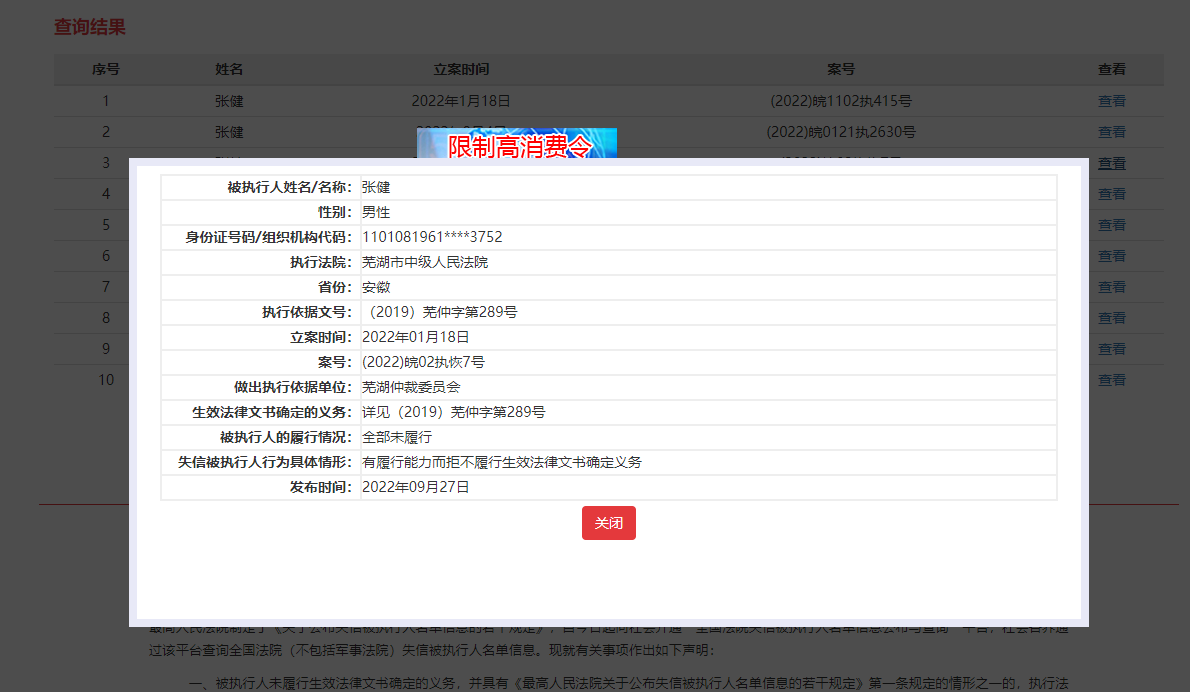This screenshot has height=692, width=1190.
Task: Click case number (2022)皖0121执2630号 in table
Action: coord(841,132)
